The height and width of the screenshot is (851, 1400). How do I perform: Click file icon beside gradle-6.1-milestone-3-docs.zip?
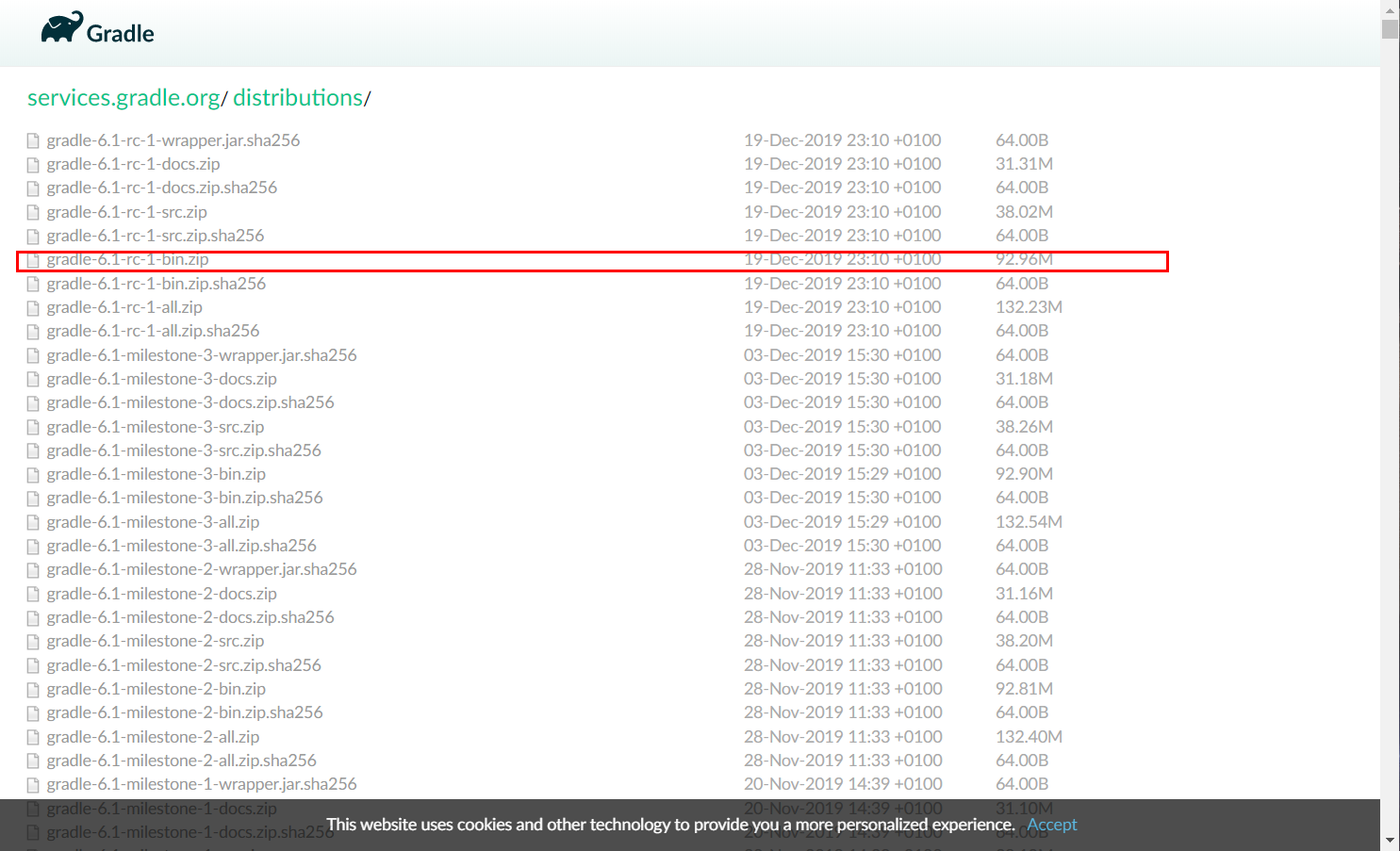(34, 380)
